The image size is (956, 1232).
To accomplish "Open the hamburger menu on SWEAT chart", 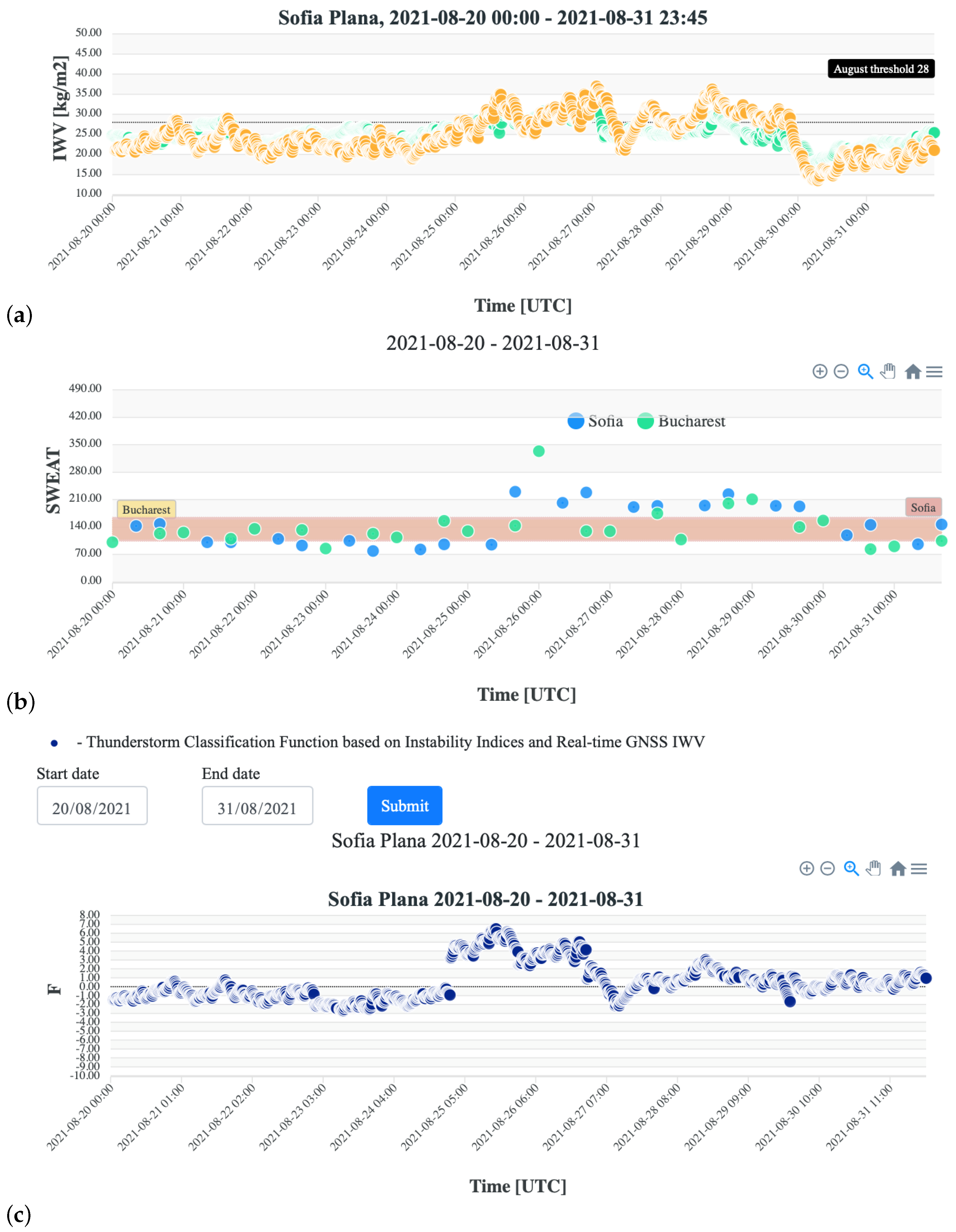I will click(x=934, y=372).
